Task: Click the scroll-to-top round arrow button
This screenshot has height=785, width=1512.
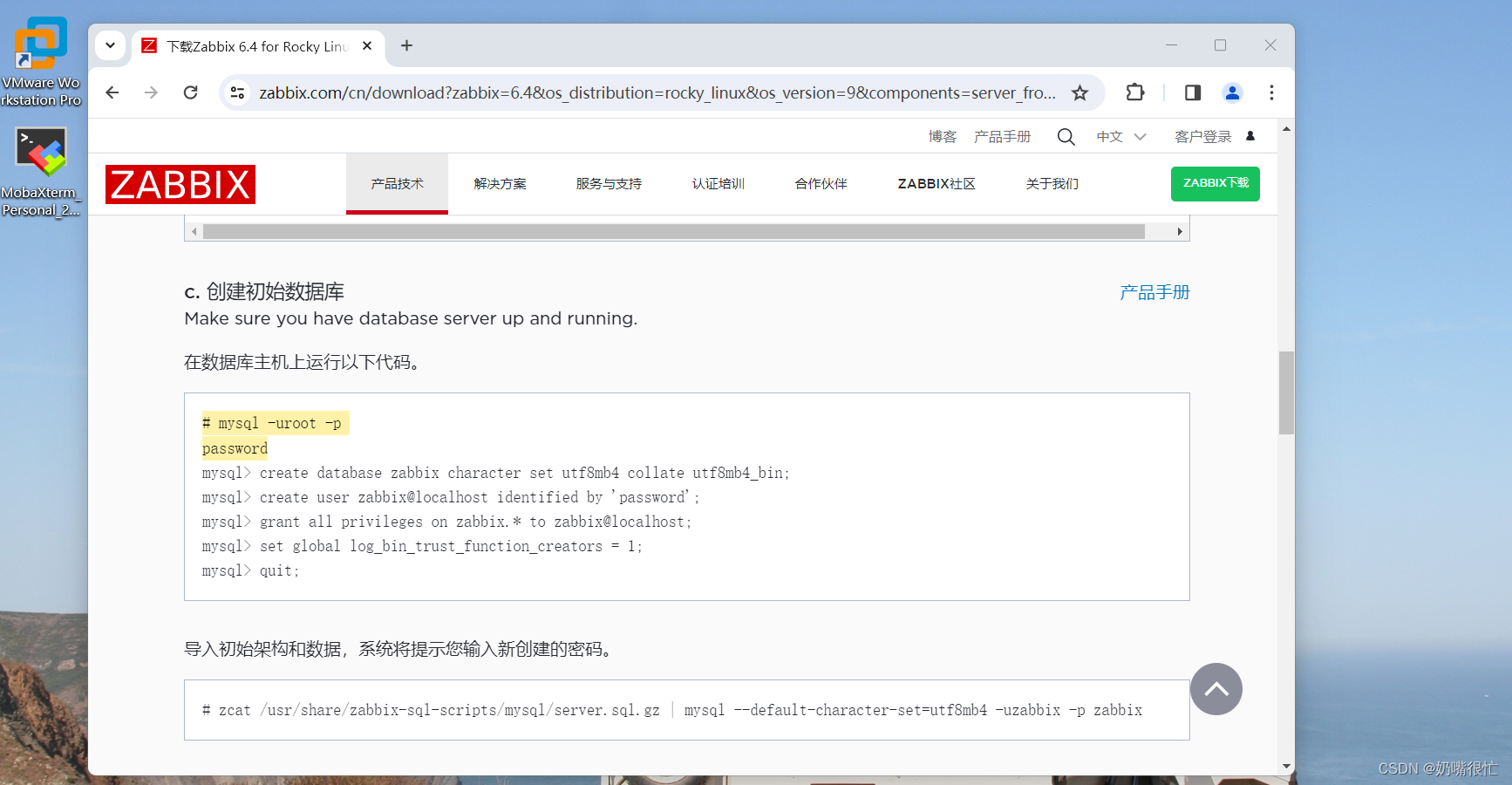Action: (1216, 689)
